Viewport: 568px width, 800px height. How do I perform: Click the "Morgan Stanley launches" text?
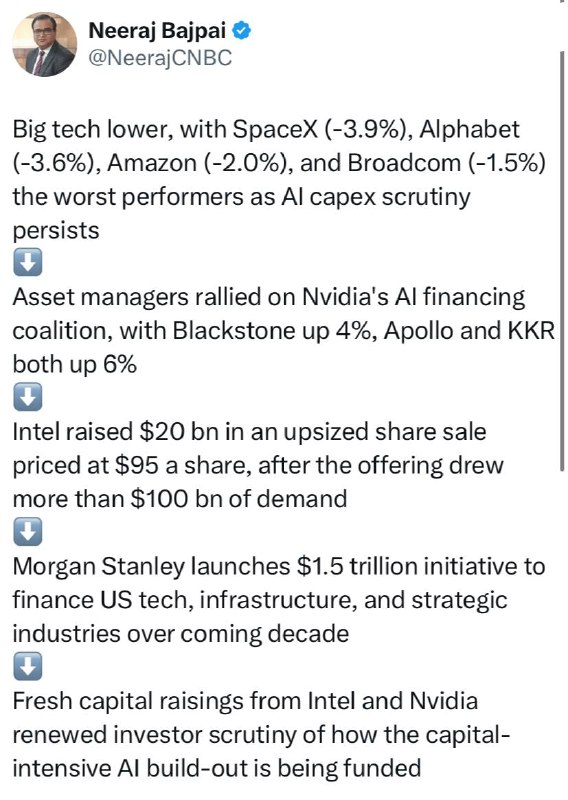[149, 566]
